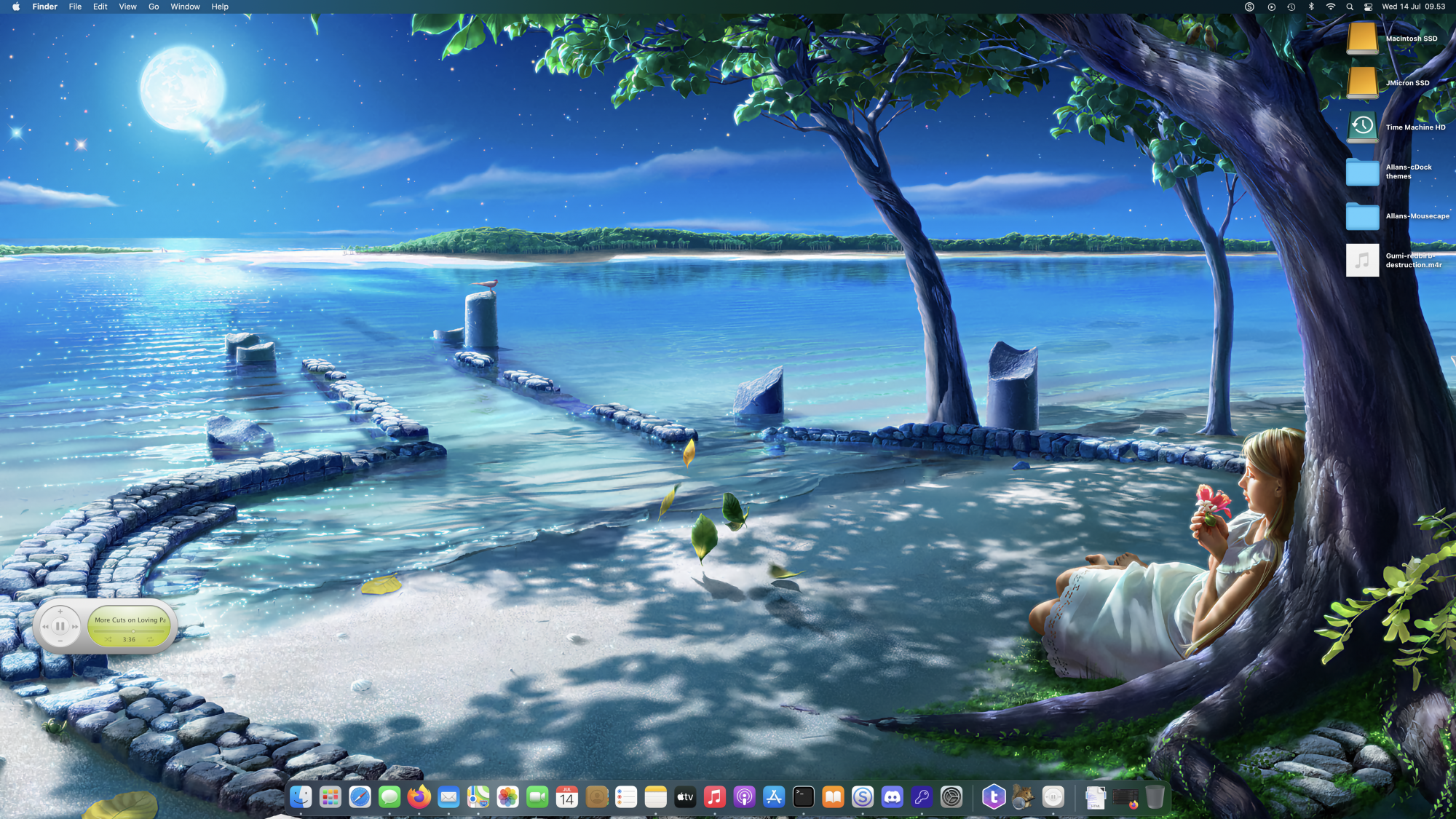The image size is (1456, 819).
Task: Open the Finder menu
Action: 44,7
